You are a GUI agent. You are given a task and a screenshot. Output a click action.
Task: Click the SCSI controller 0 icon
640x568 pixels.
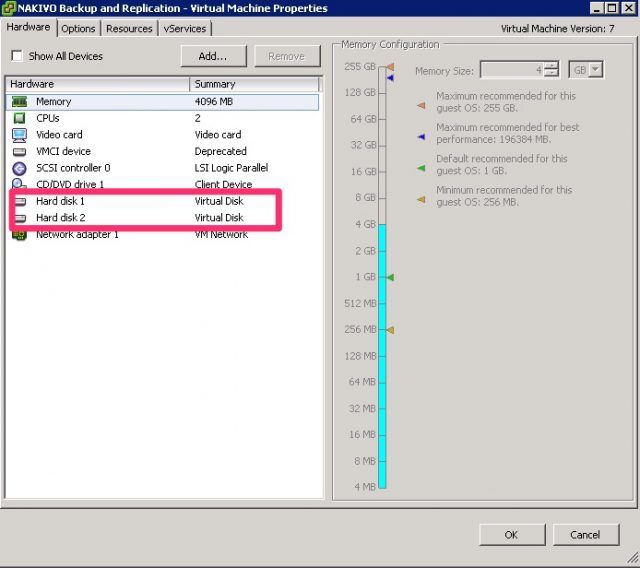coord(19,168)
